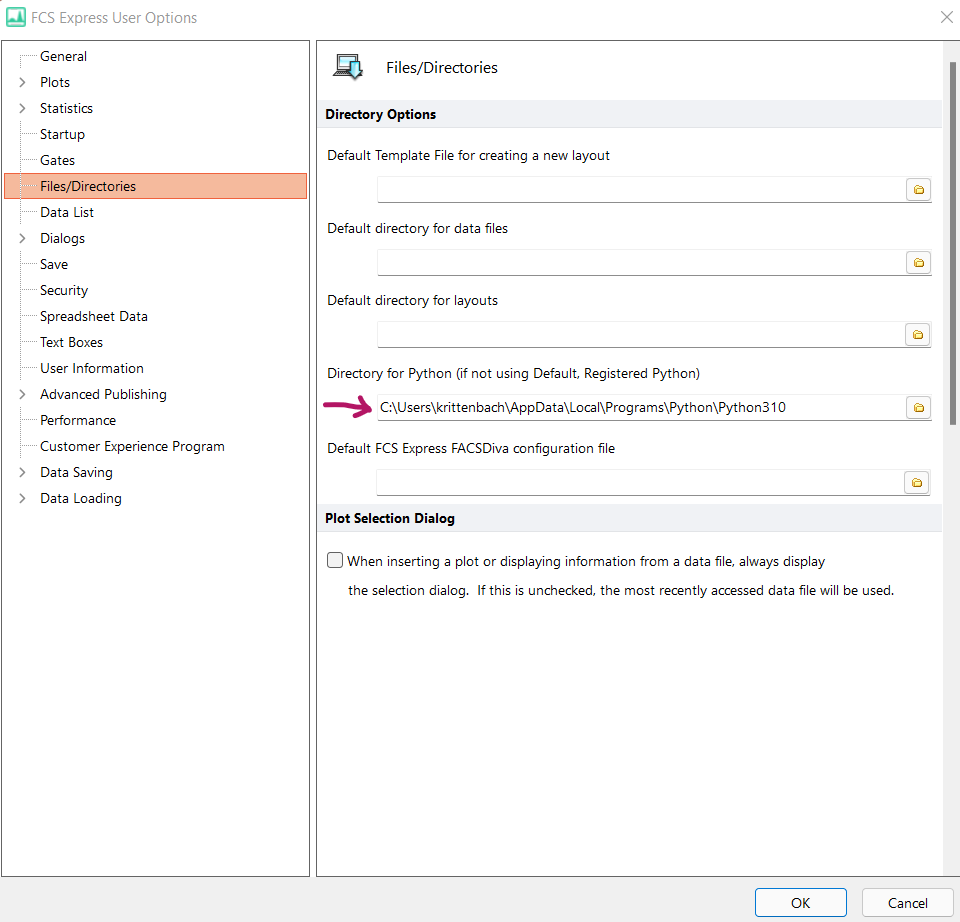Enable always display selection dialog checkbox

coord(335,561)
